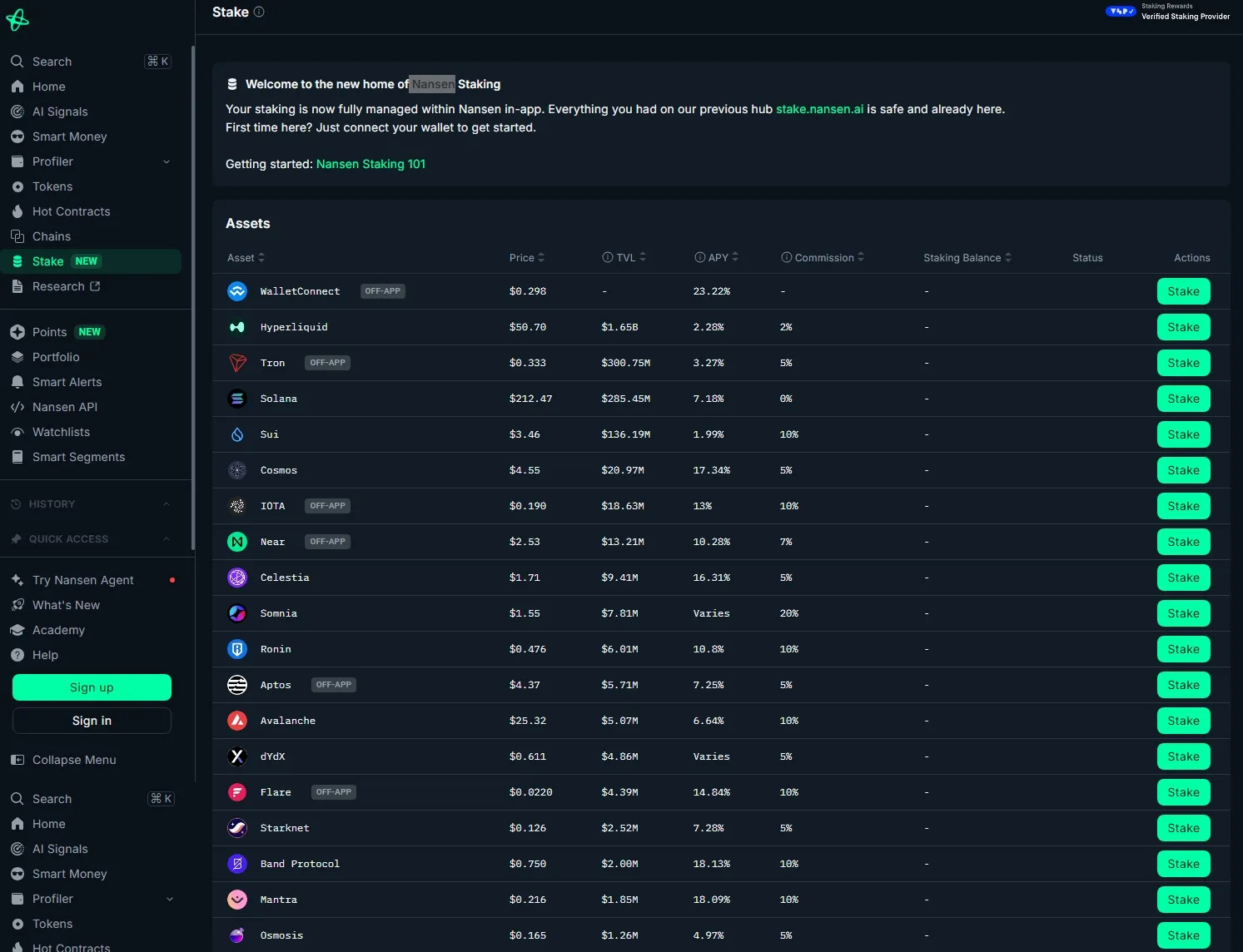Click Stake button in the Hyperliquid row
1243x952 pixels.
tap(1183, 327)
